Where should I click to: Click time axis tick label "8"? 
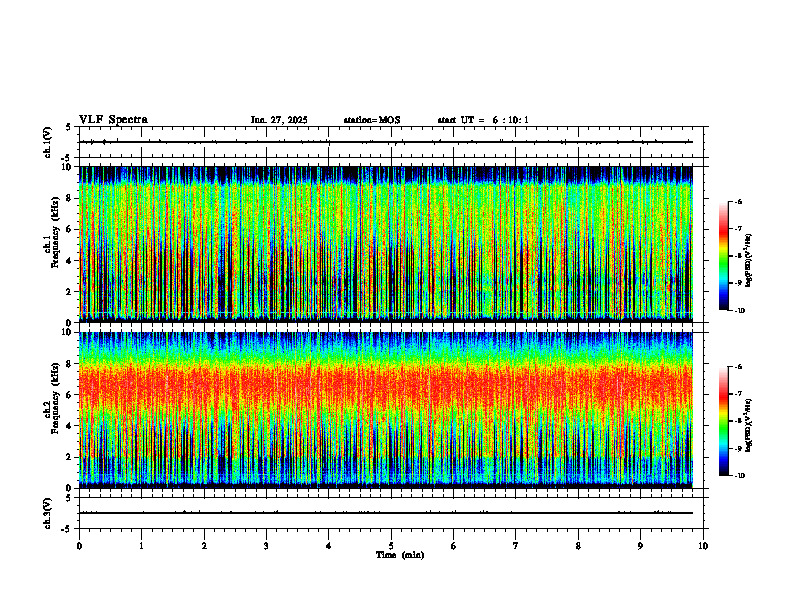pos(578,546)
